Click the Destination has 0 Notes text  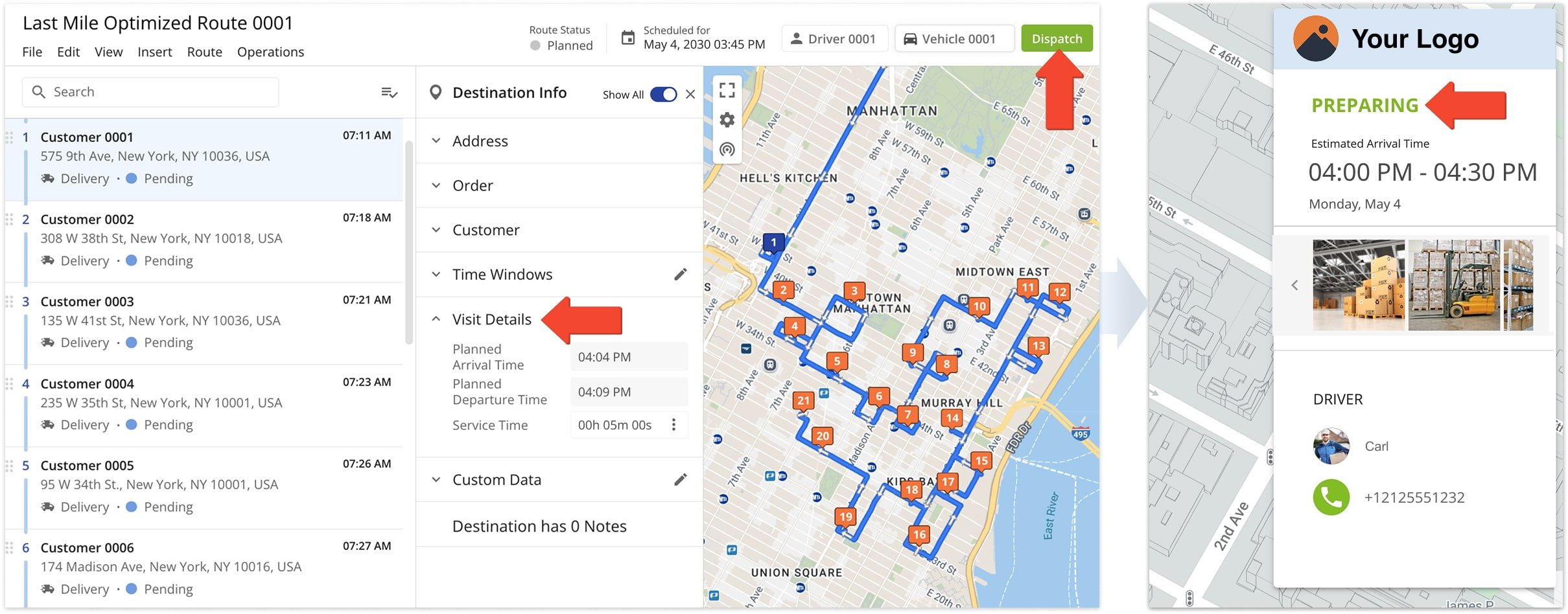539,526
